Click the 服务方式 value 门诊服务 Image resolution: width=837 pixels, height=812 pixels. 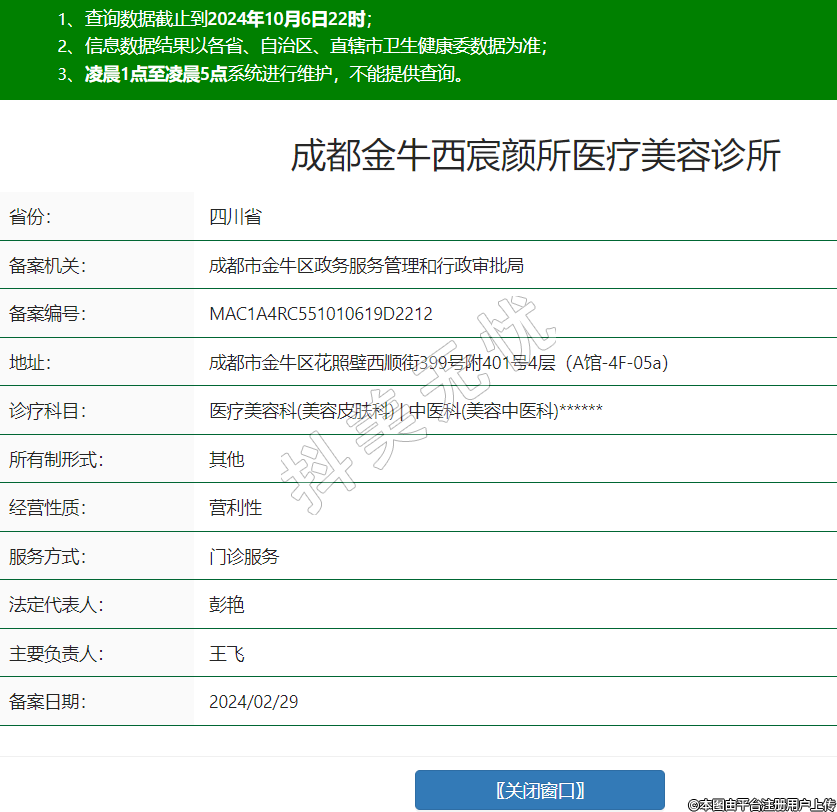[244, 557]
